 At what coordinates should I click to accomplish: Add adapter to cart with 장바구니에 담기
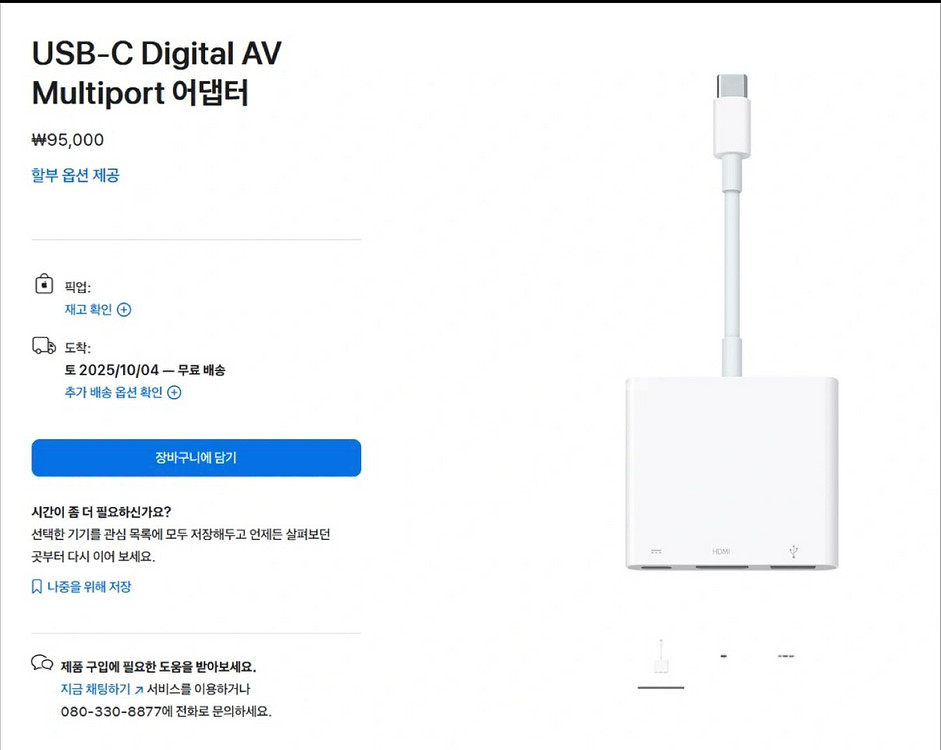tap(196, 458)
